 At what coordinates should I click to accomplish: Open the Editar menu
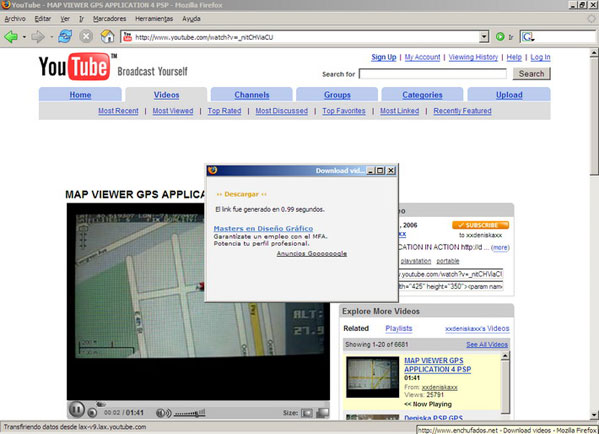[x=42, y=19]
